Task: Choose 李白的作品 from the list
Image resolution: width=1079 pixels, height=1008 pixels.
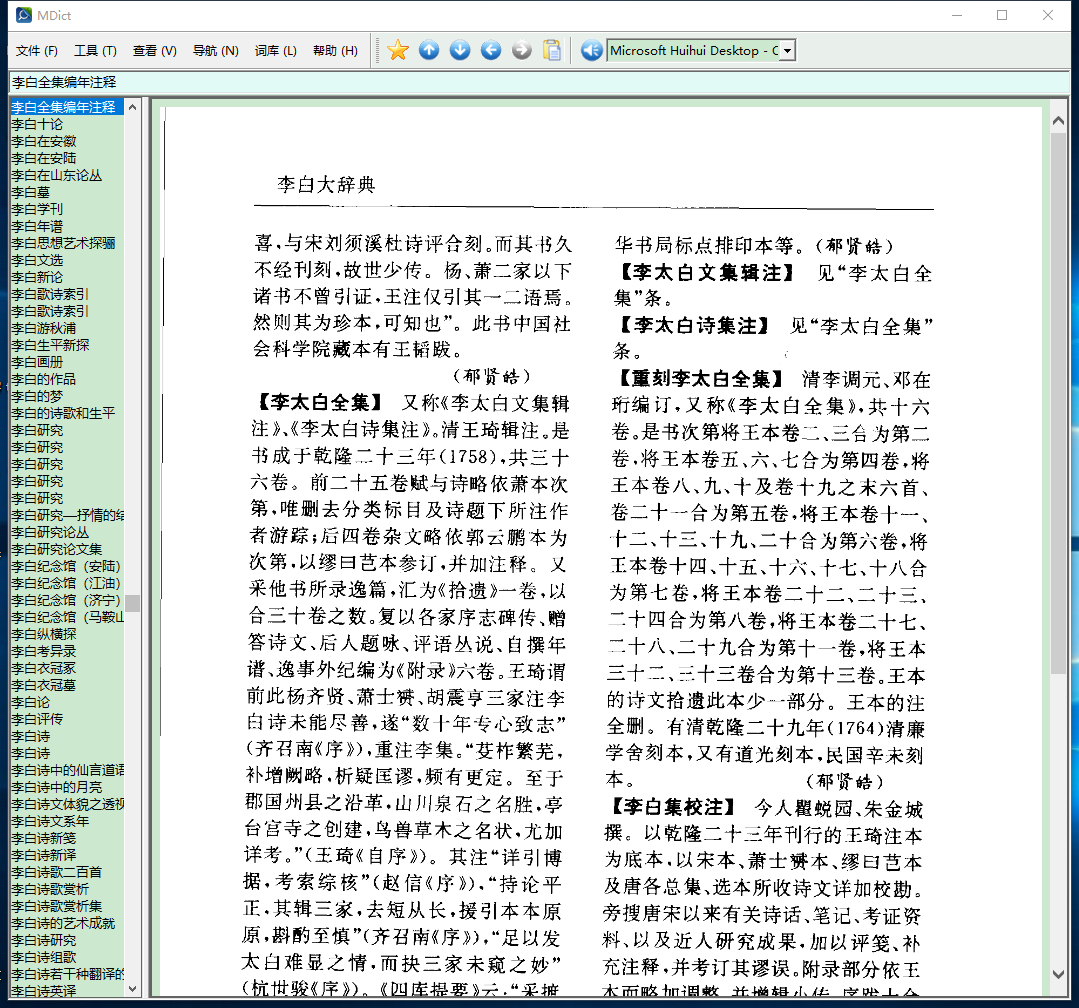Action: [44, 379]
